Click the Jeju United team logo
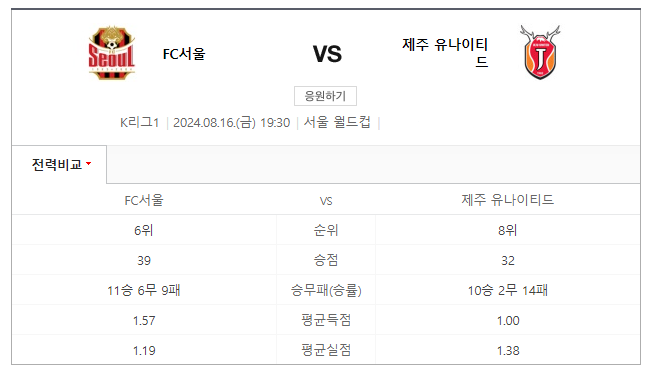This screenshot has height=369, width=647. 540,52
